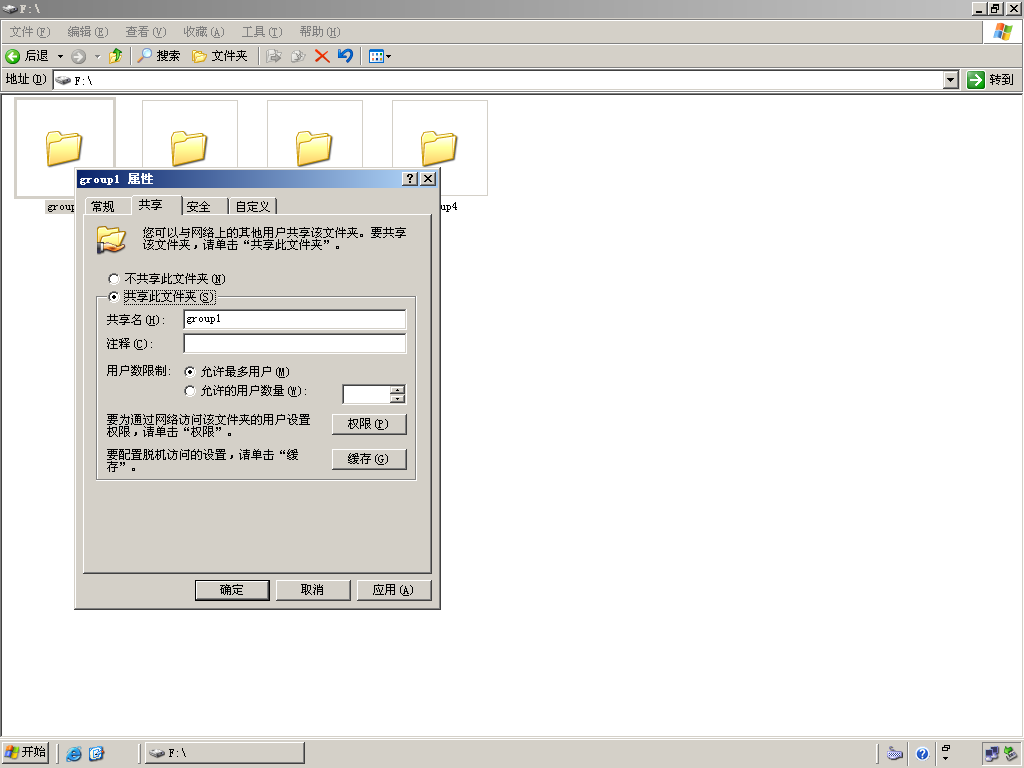Click the Move To toolbar icon
Screen dimensions: 1024x768
pos(274,56)
